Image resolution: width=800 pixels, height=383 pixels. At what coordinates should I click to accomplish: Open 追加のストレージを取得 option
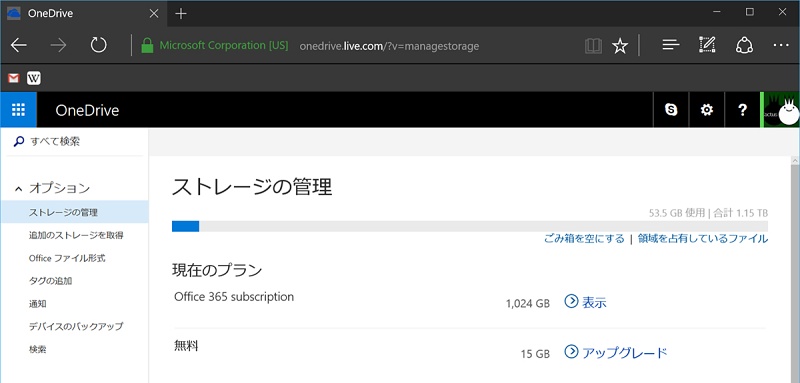pyautogui.click(x=76, y=236)
